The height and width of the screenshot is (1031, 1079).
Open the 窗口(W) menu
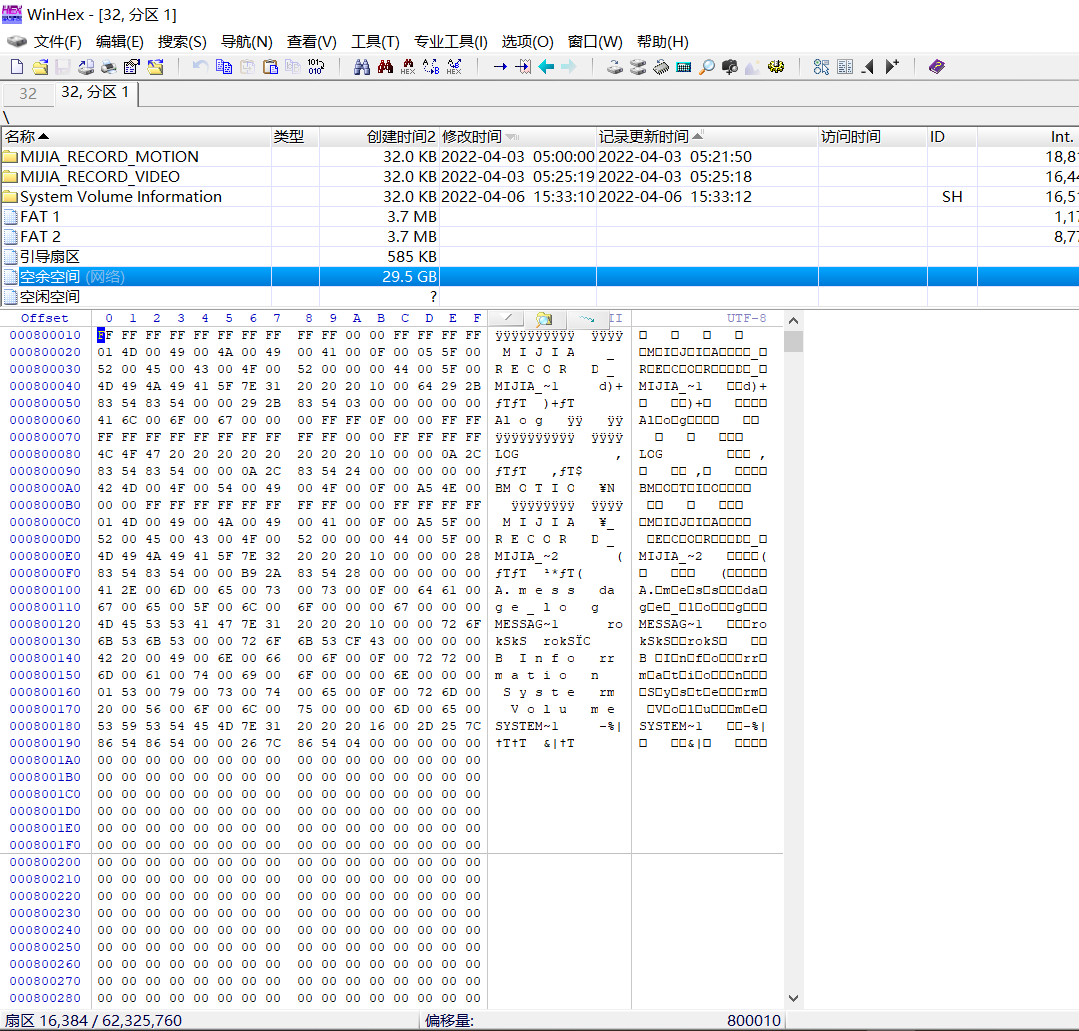pos(595,42)
